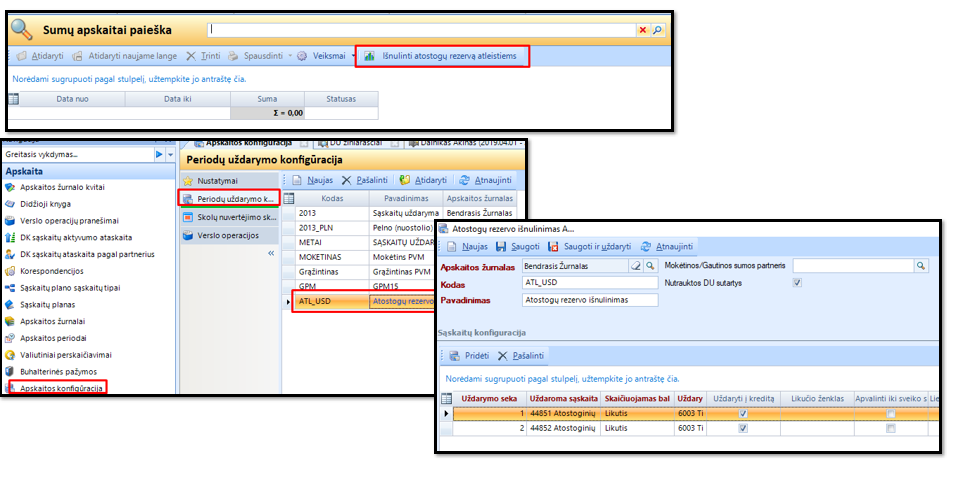Toggle Uždaryti į kreditą checkbox for 44851 row
The width and height of the screenshot is (953, 478).
[742, 413]
